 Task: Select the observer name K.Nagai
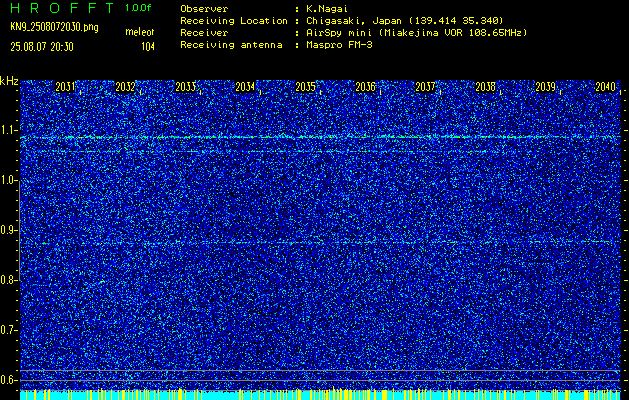[327, 9]
